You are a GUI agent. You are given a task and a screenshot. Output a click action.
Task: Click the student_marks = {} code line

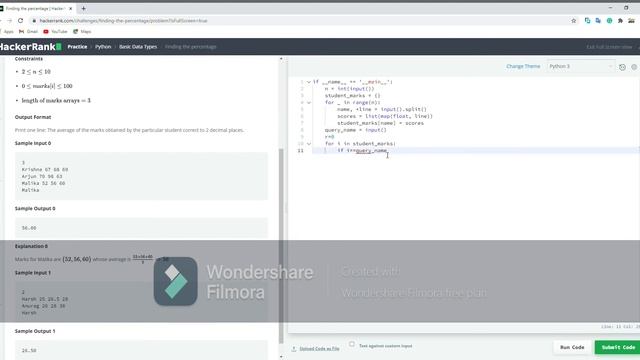pos(353,96)
